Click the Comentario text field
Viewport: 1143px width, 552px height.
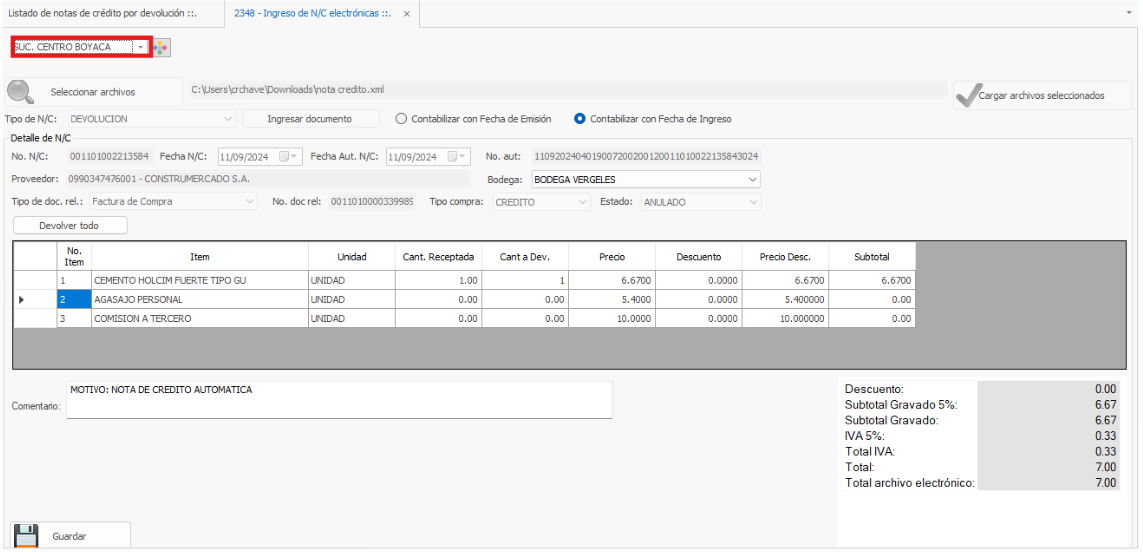(x=339, y=400)
